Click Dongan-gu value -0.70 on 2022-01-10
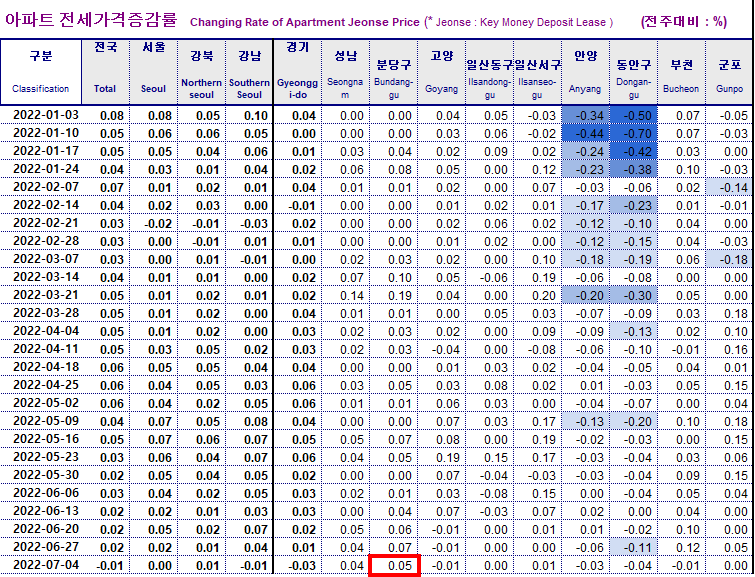755x577 pixels. 634,133
